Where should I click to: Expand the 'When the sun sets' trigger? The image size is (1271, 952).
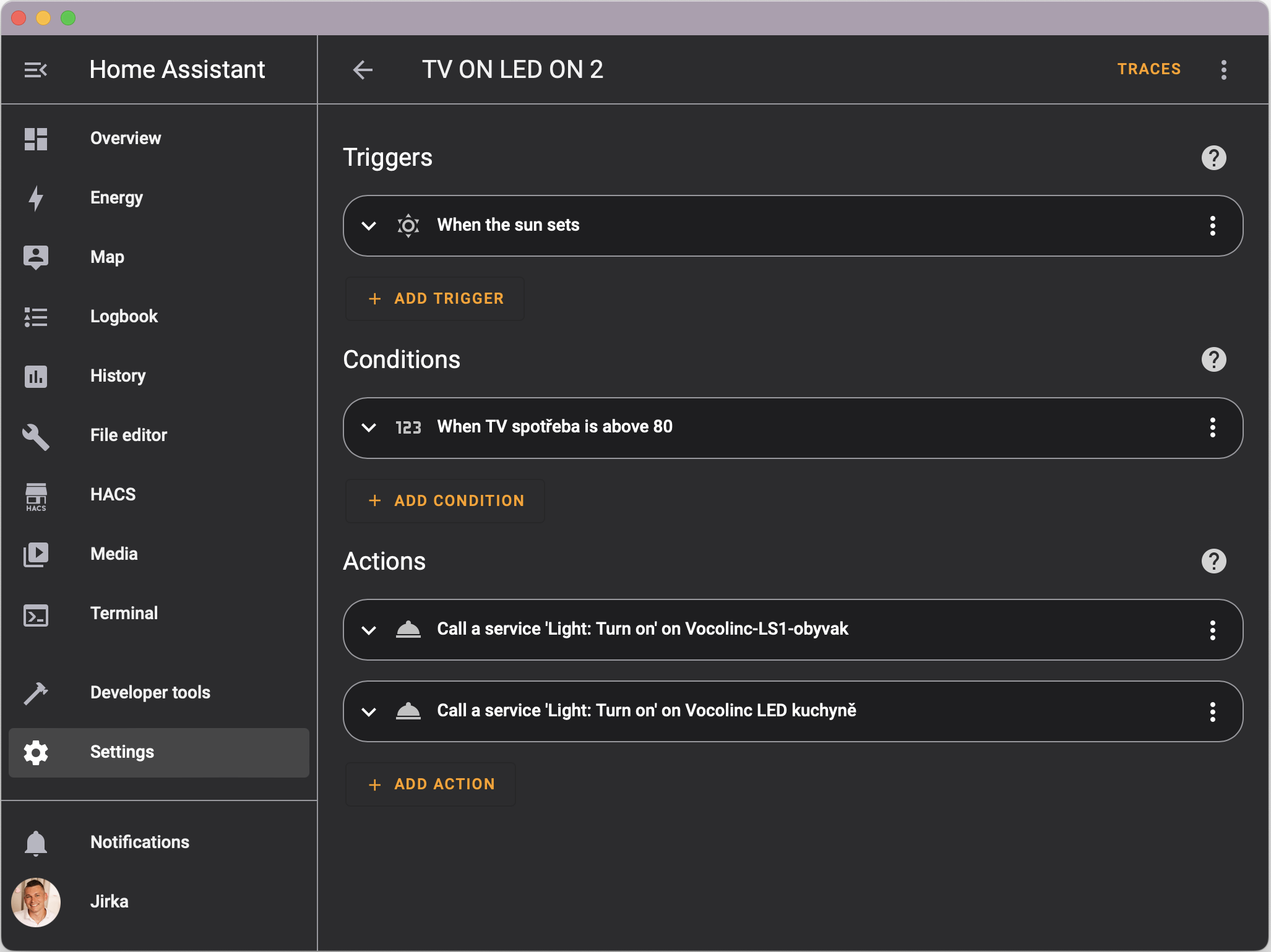click(369, 226)
